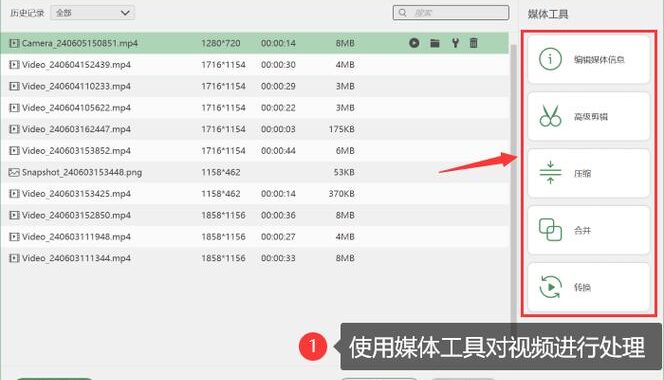The image size is (664, 380).
Task: Click the 媒体工具 panel heading
Action: (548, 14)
